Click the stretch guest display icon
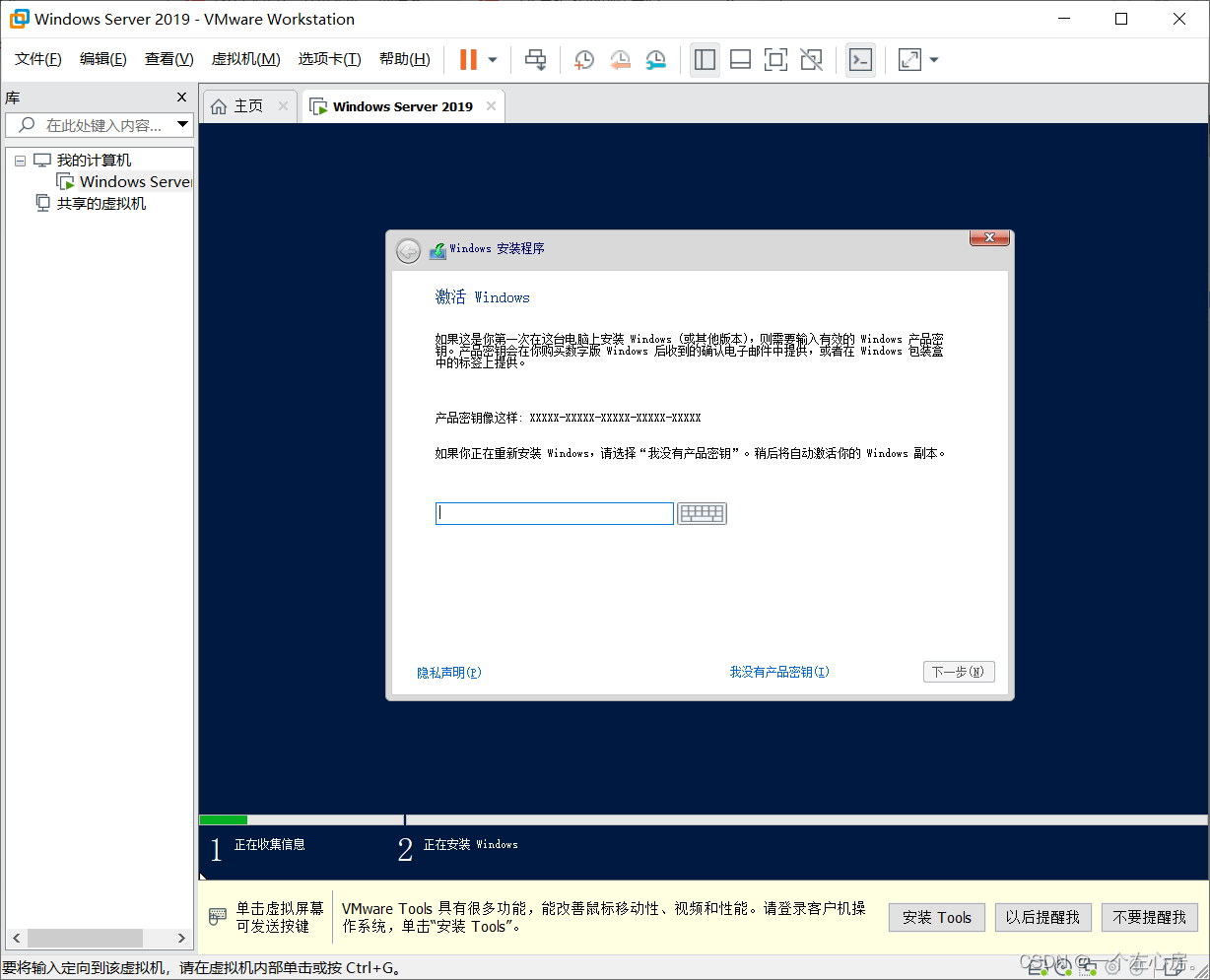The image size is (1210, 980). [x=909, y=60]
